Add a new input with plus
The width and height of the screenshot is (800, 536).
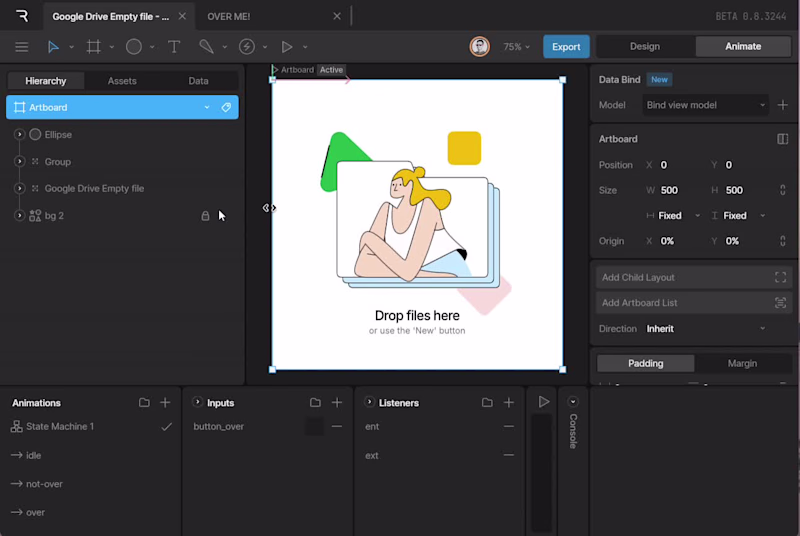coord(337,402)
